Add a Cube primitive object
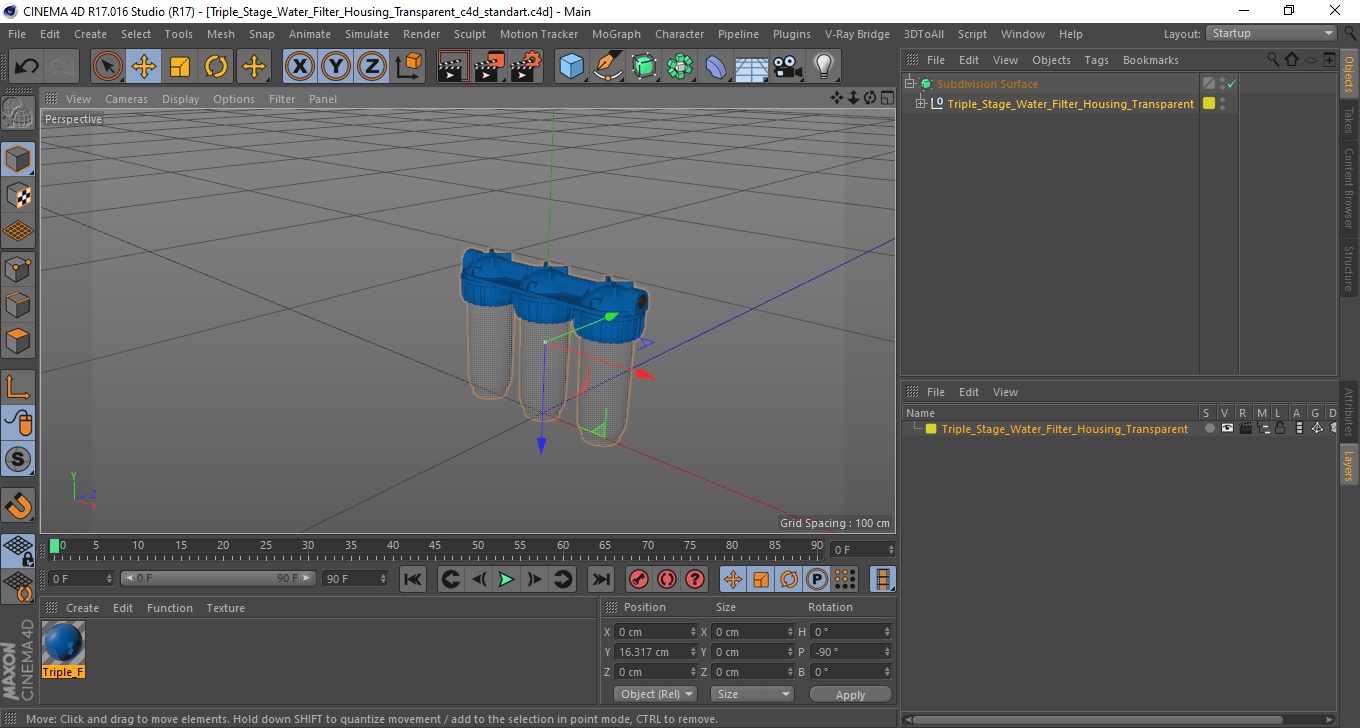 [572, 67]
